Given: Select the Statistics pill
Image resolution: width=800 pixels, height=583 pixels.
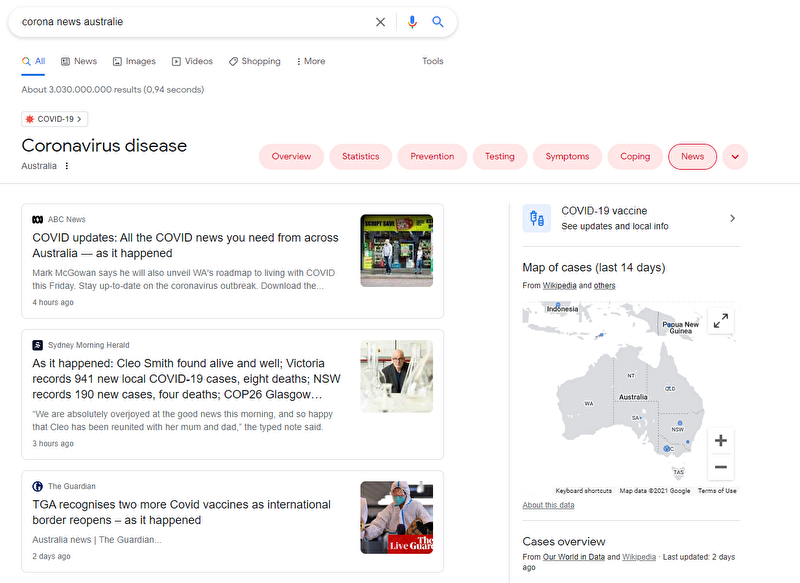Looking at the screenshot, I should tap(361, 157).
